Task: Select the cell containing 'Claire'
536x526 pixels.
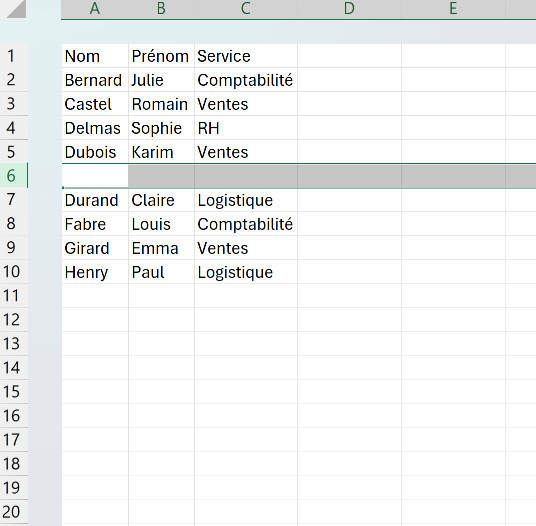Action: coord(161,200)
